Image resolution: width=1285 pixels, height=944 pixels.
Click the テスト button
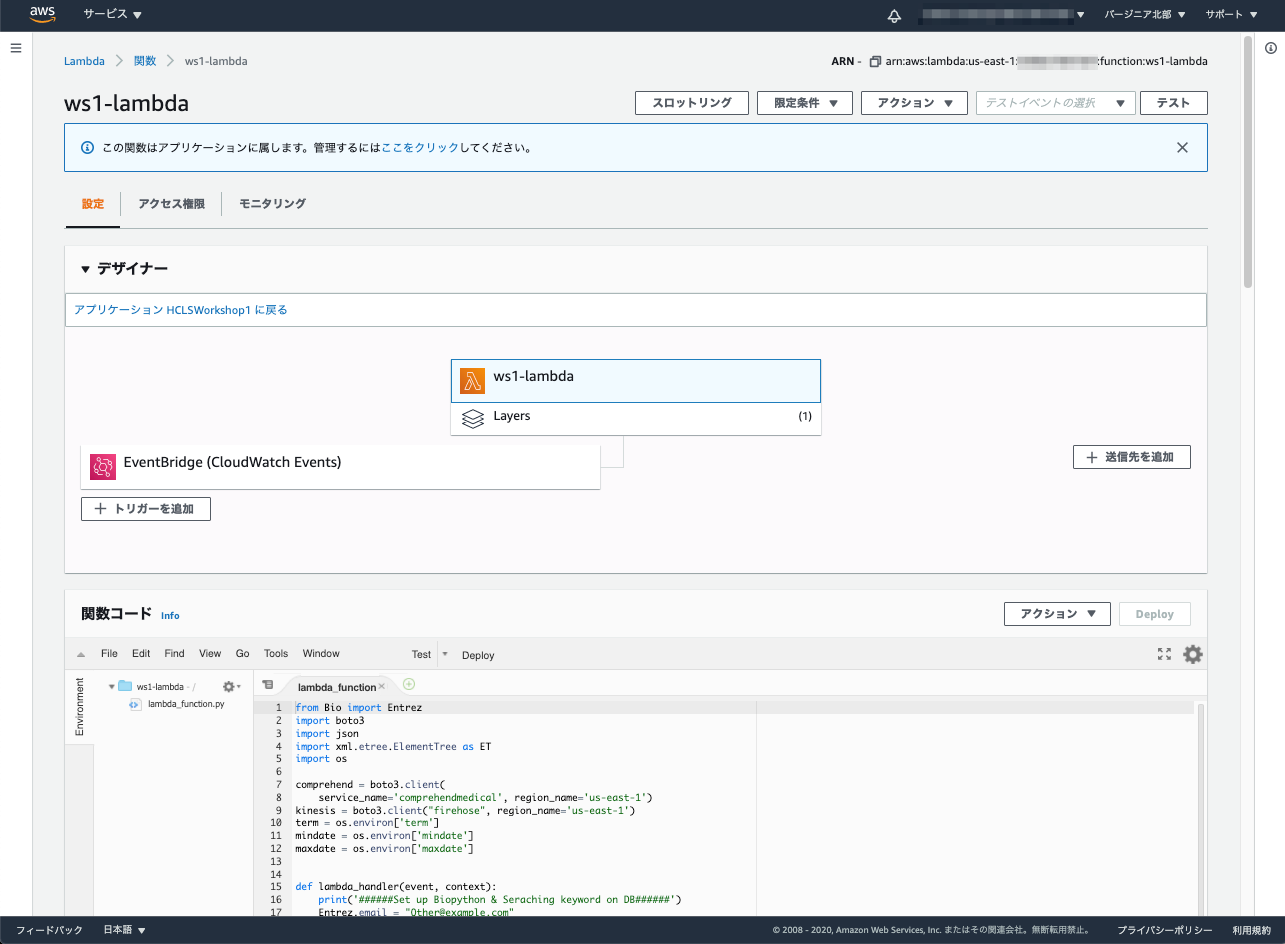point(1175,103)
